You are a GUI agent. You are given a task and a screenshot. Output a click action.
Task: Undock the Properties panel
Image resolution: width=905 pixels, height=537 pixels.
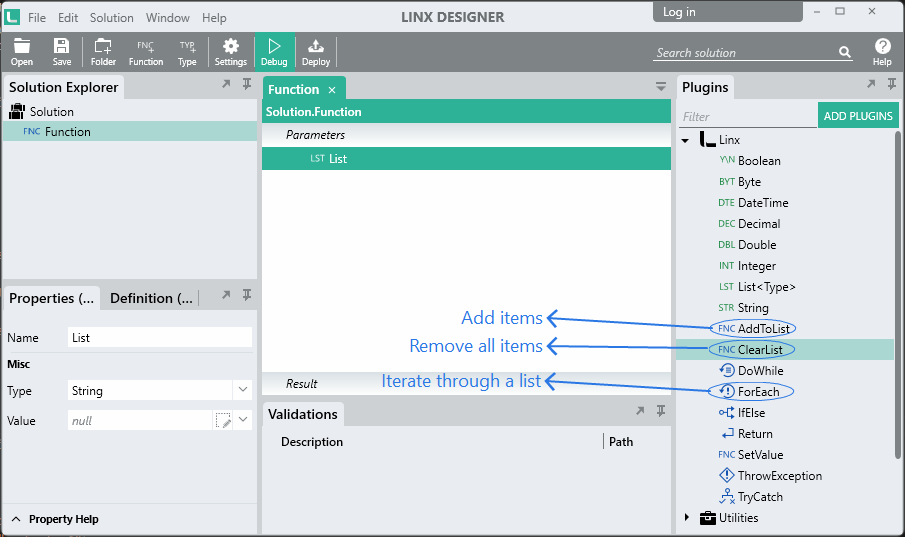tap(226, 295)
